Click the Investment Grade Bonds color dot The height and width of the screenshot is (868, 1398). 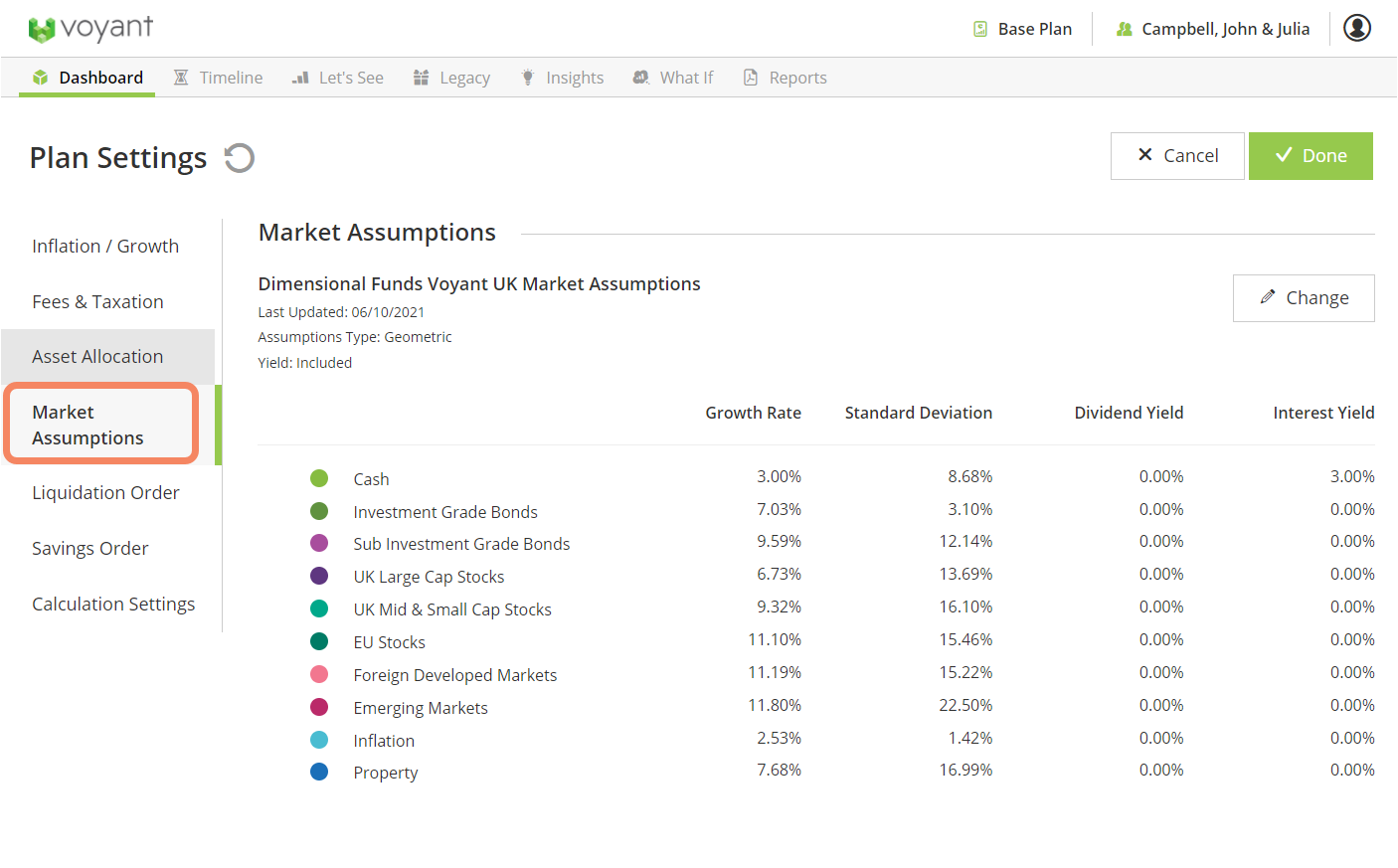click(319, 511)
